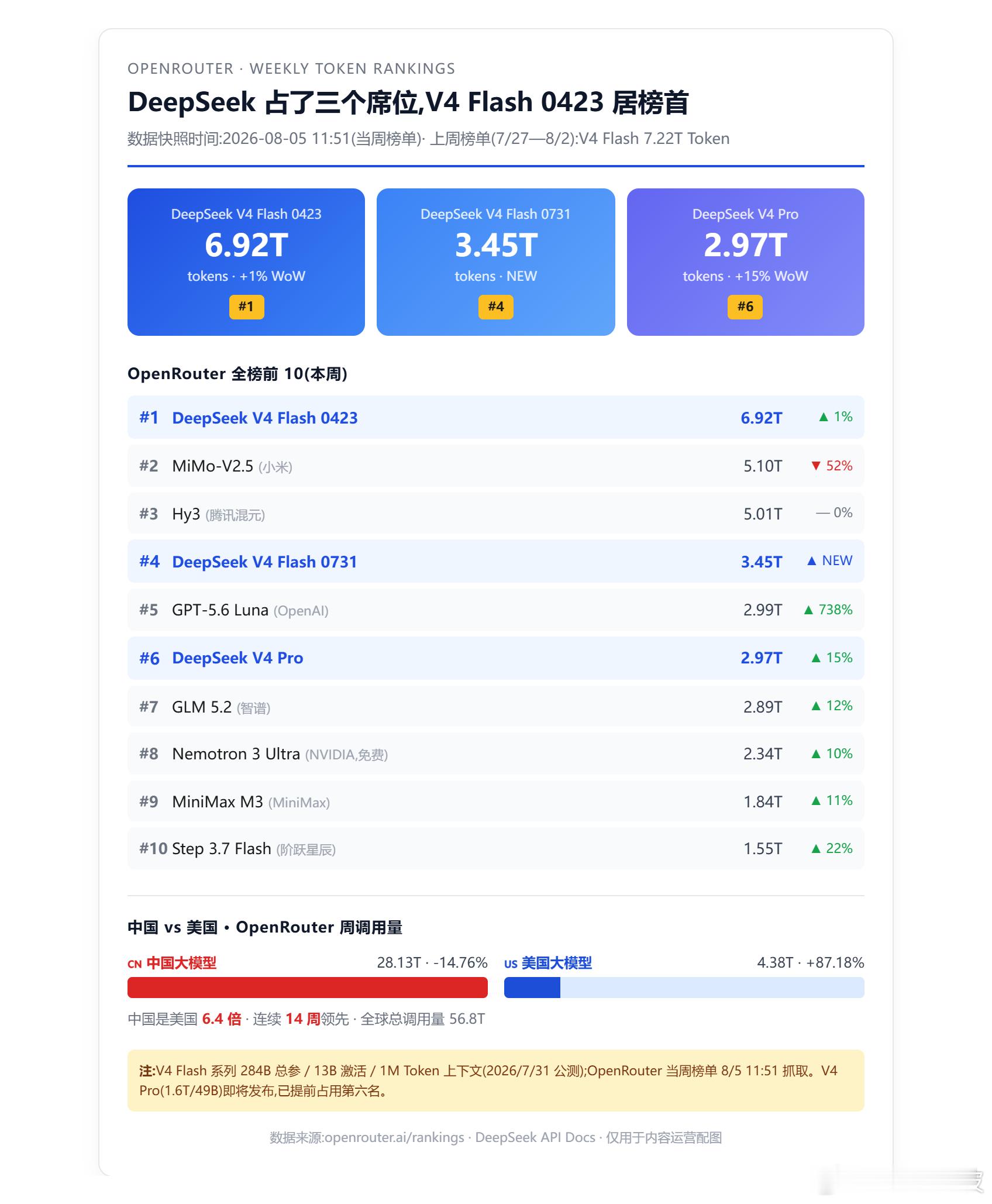
Task: Click the up arrow in Step 3.7 Flash row
Action: pyautogui.click(x=816, y=849)
